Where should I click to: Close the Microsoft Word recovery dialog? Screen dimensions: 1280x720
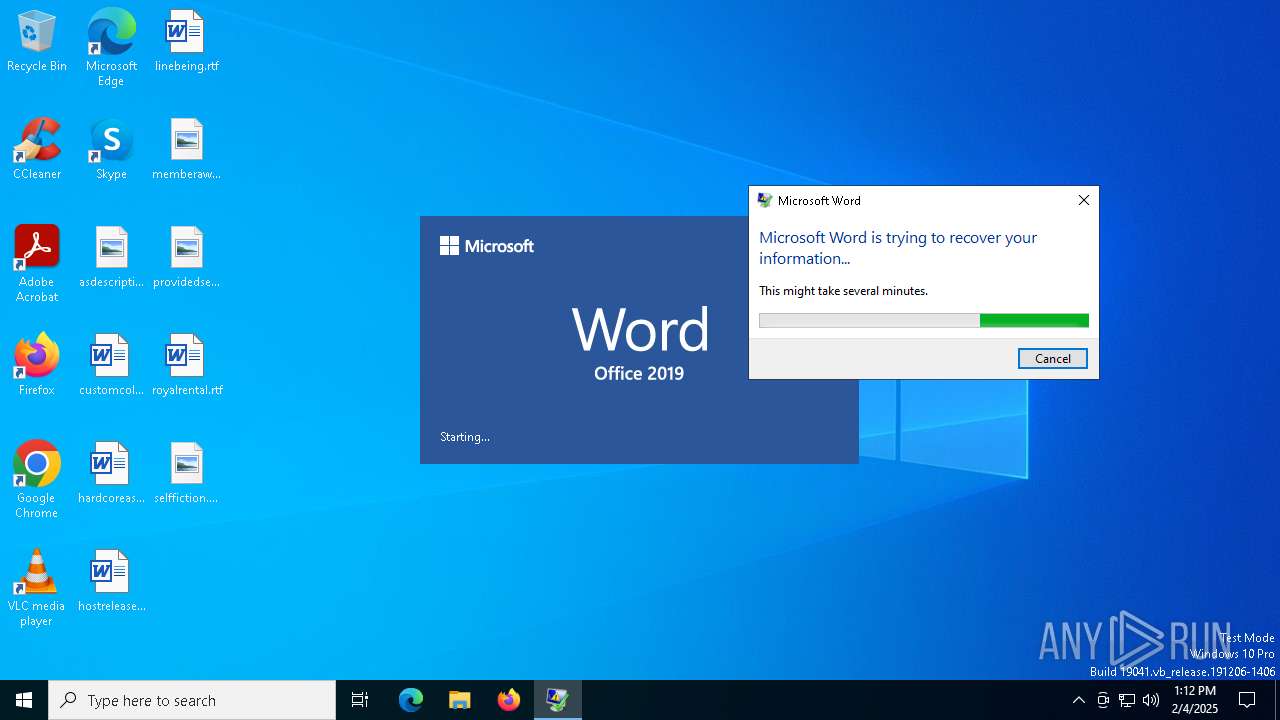[1084, 200]
